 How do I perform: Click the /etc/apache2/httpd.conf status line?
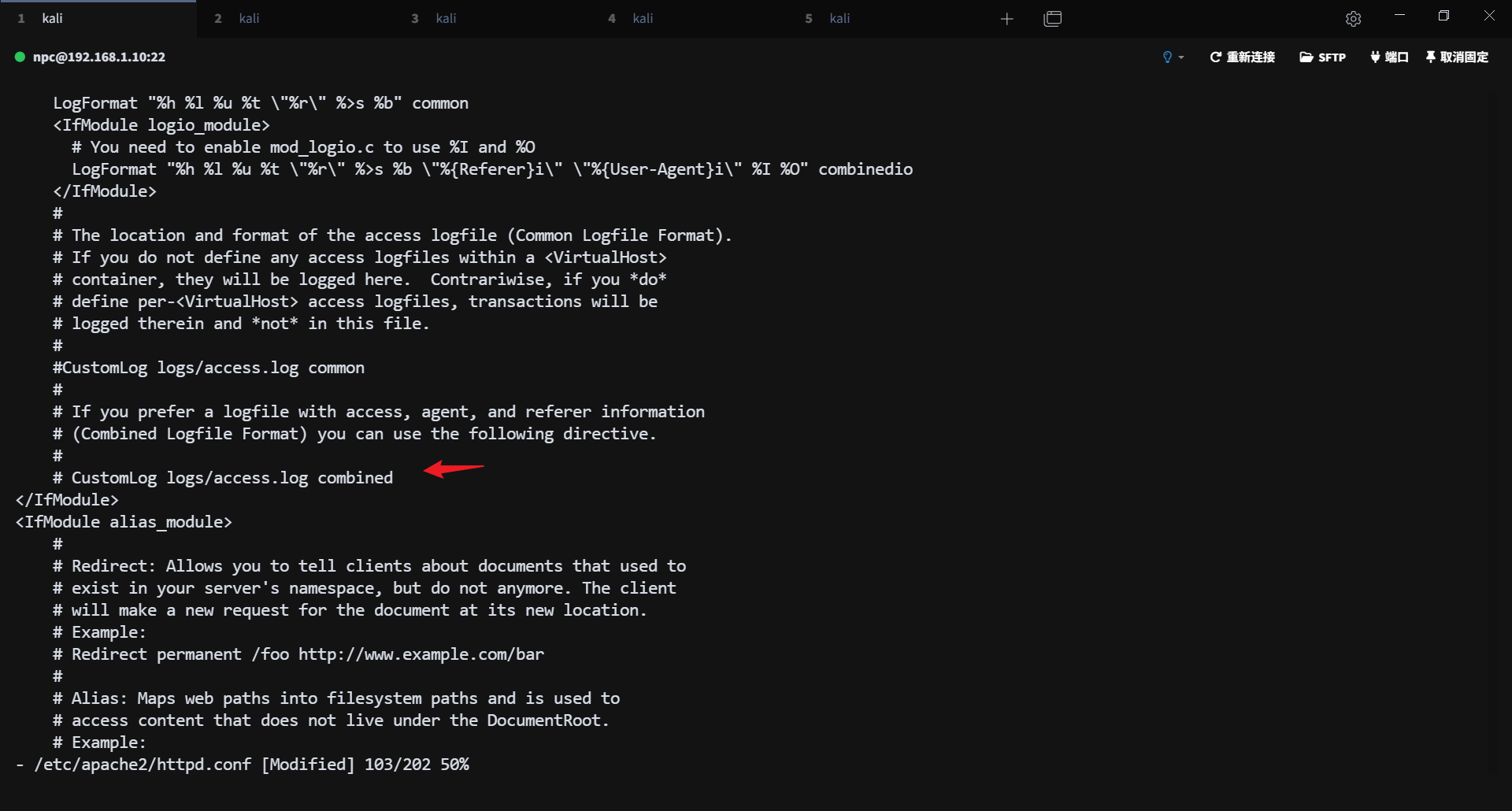243,765
